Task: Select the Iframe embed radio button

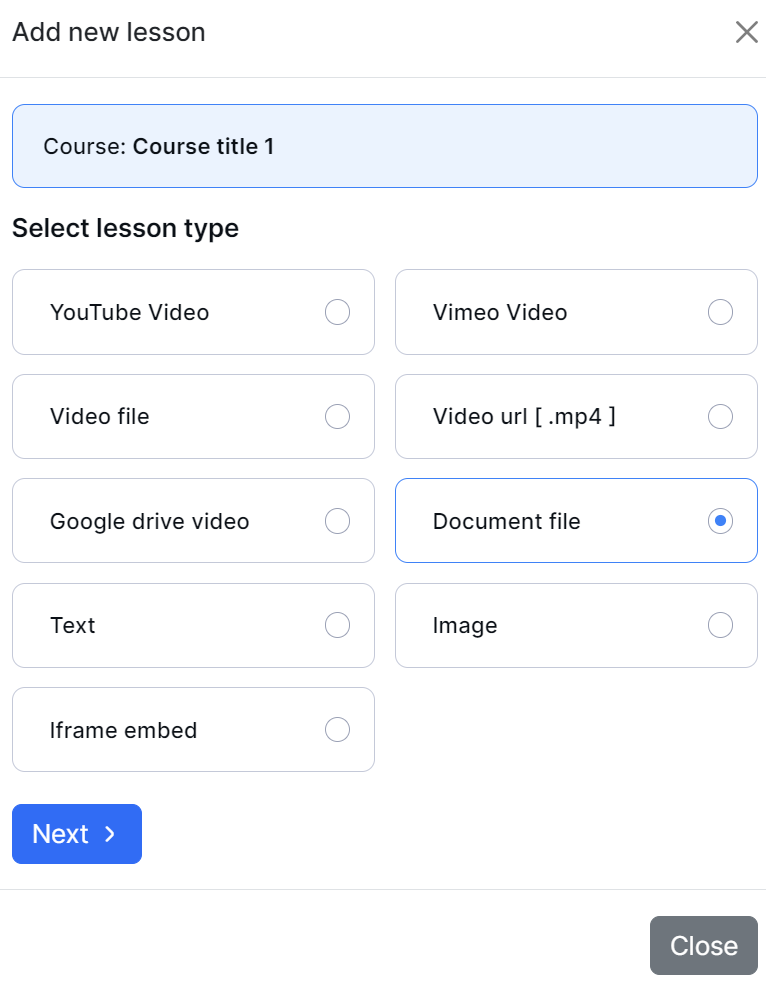Action: click(337, 730)
